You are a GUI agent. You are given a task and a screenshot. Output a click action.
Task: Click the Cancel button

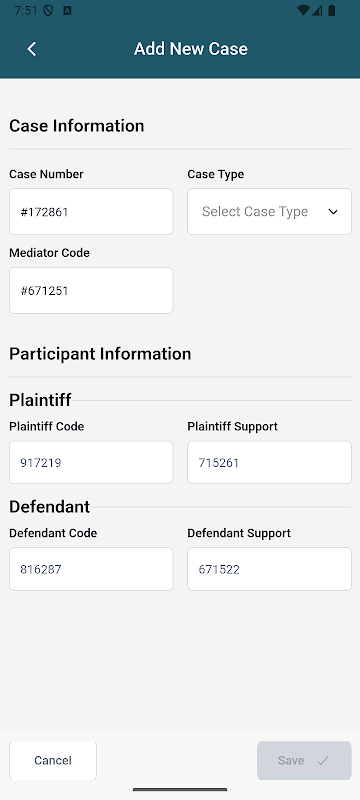click(x=53, y=760)
